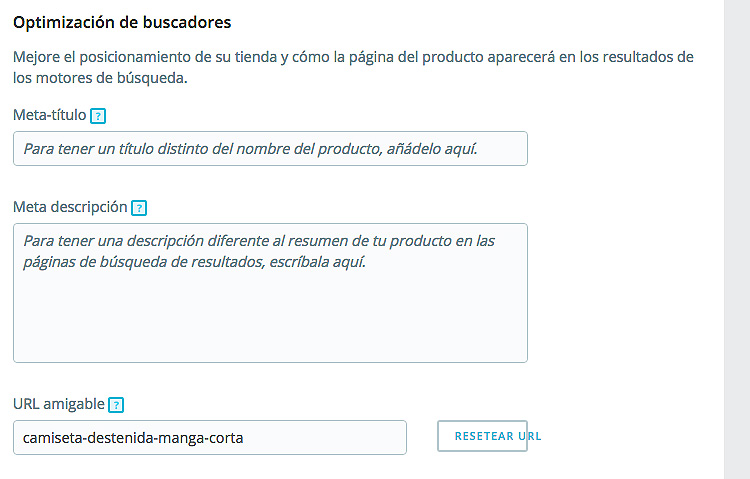Viewport: 750px width, 479px height.
Task: Click inside the Meta descripción textarea
Action: [x=270, y=293]
